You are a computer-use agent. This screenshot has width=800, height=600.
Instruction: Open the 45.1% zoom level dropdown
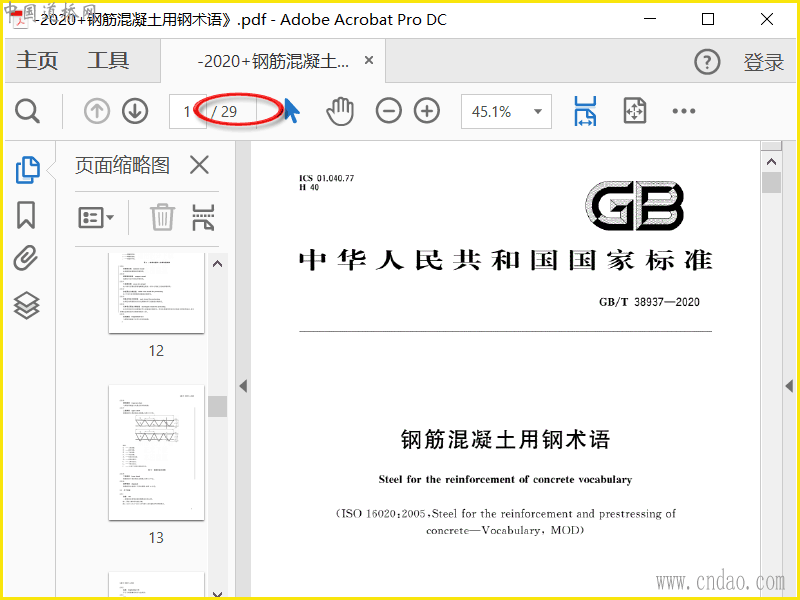506,111
